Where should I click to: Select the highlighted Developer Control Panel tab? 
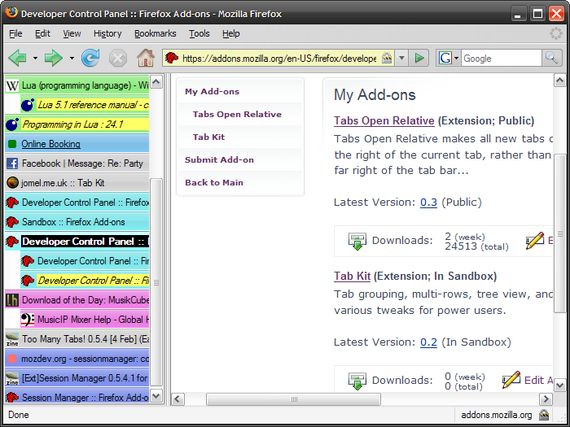click(x=77, y=242)
